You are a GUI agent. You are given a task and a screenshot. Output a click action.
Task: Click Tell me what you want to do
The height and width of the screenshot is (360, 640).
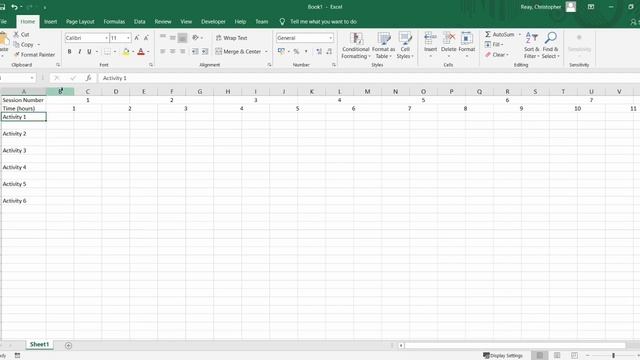pyautogui.click(x=323, y=22)
